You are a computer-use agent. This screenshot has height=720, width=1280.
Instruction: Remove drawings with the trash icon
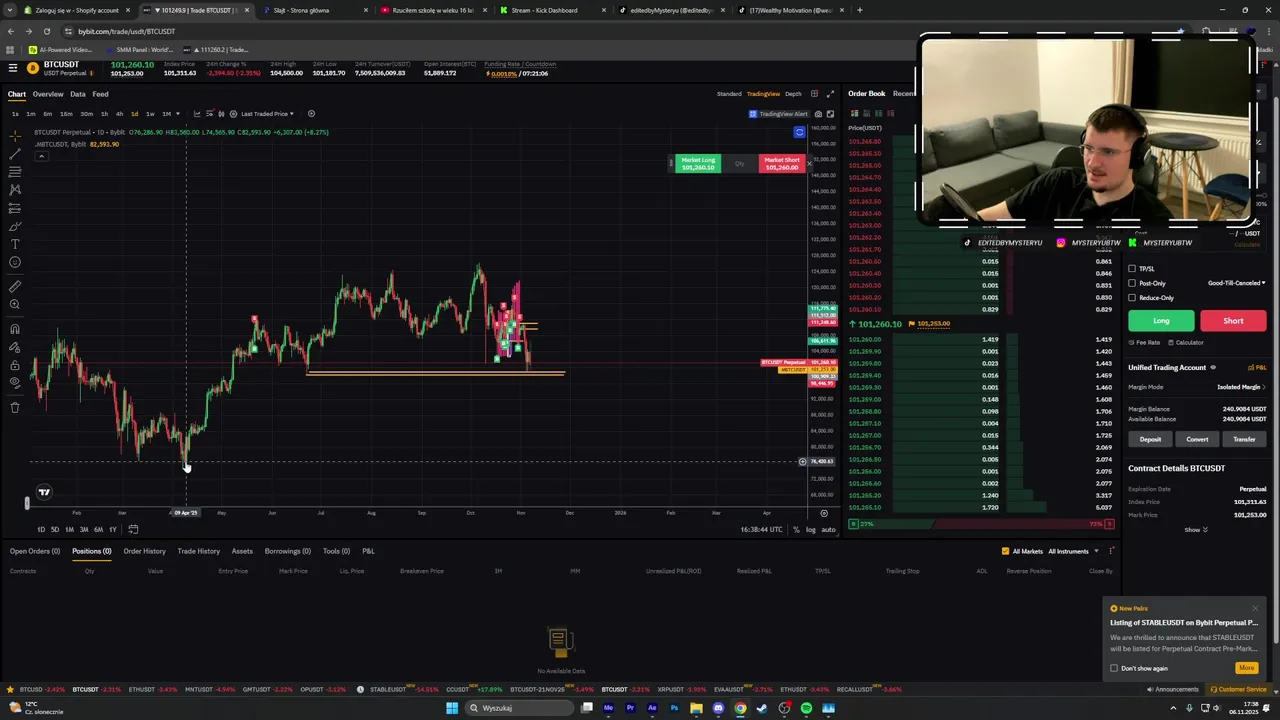click(x=15, y=407)
